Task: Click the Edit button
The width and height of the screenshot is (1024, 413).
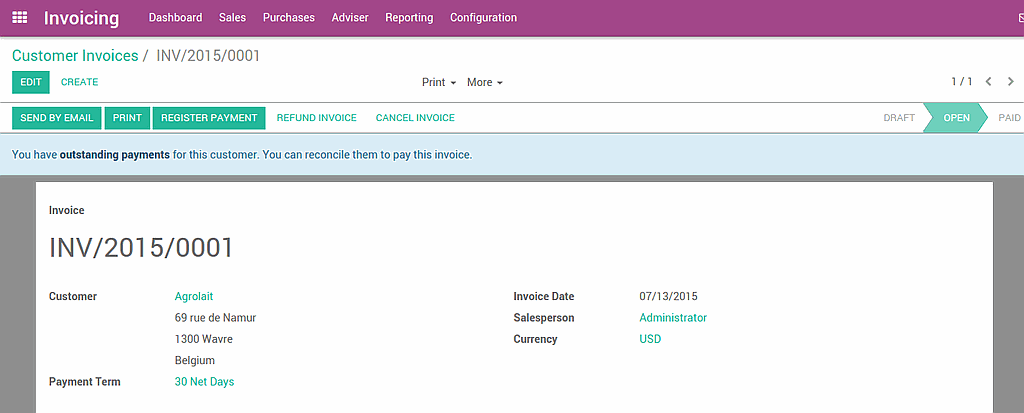Action: click(x=31, y=82)
